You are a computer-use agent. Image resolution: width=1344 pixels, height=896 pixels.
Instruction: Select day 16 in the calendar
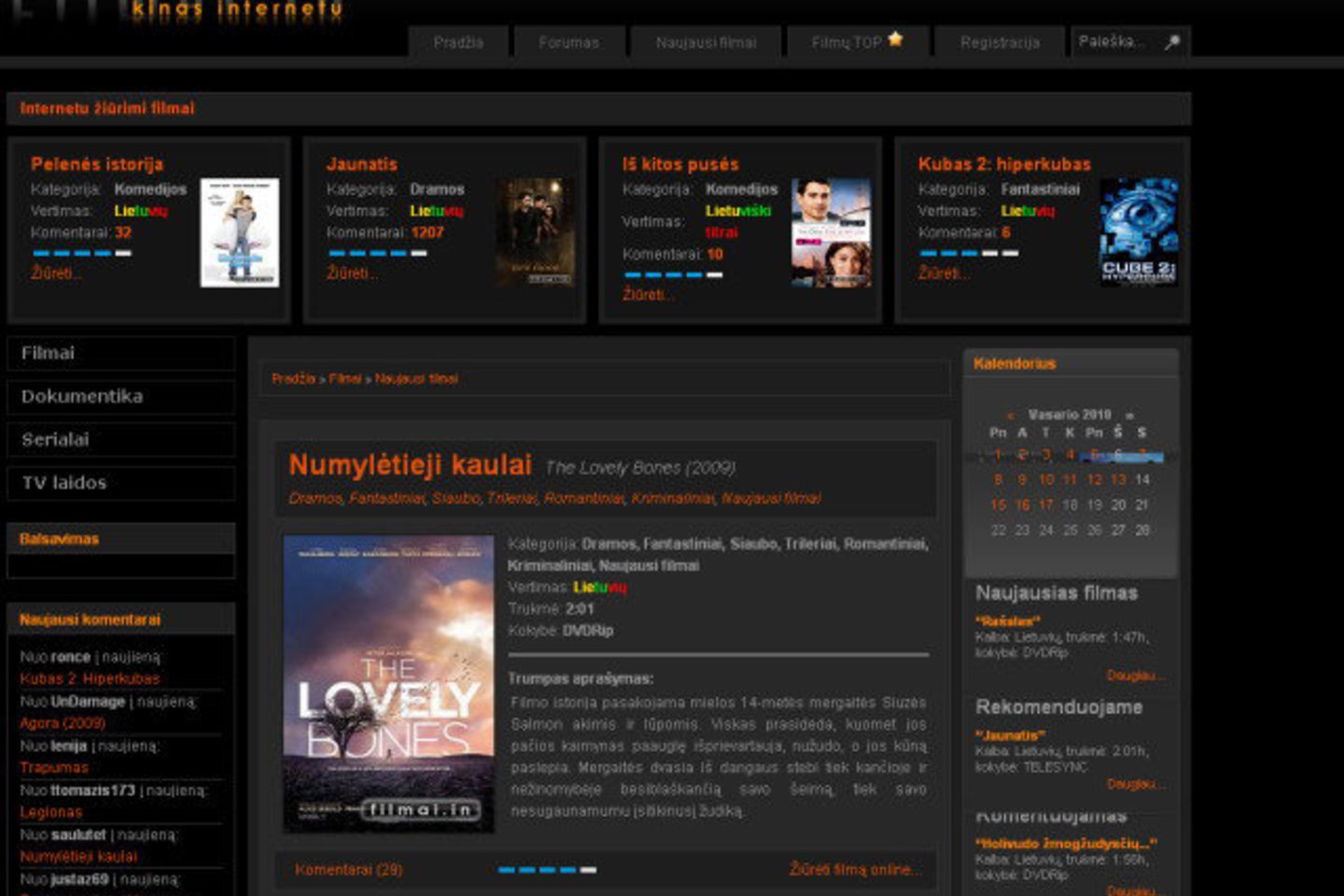coord(1022,505)
